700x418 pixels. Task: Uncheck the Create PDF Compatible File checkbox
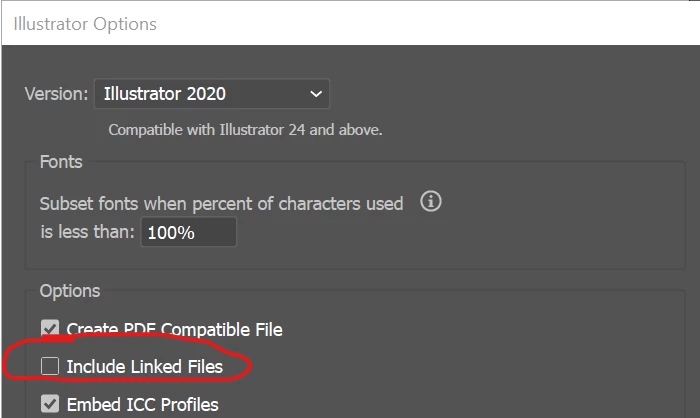(50, 328)
